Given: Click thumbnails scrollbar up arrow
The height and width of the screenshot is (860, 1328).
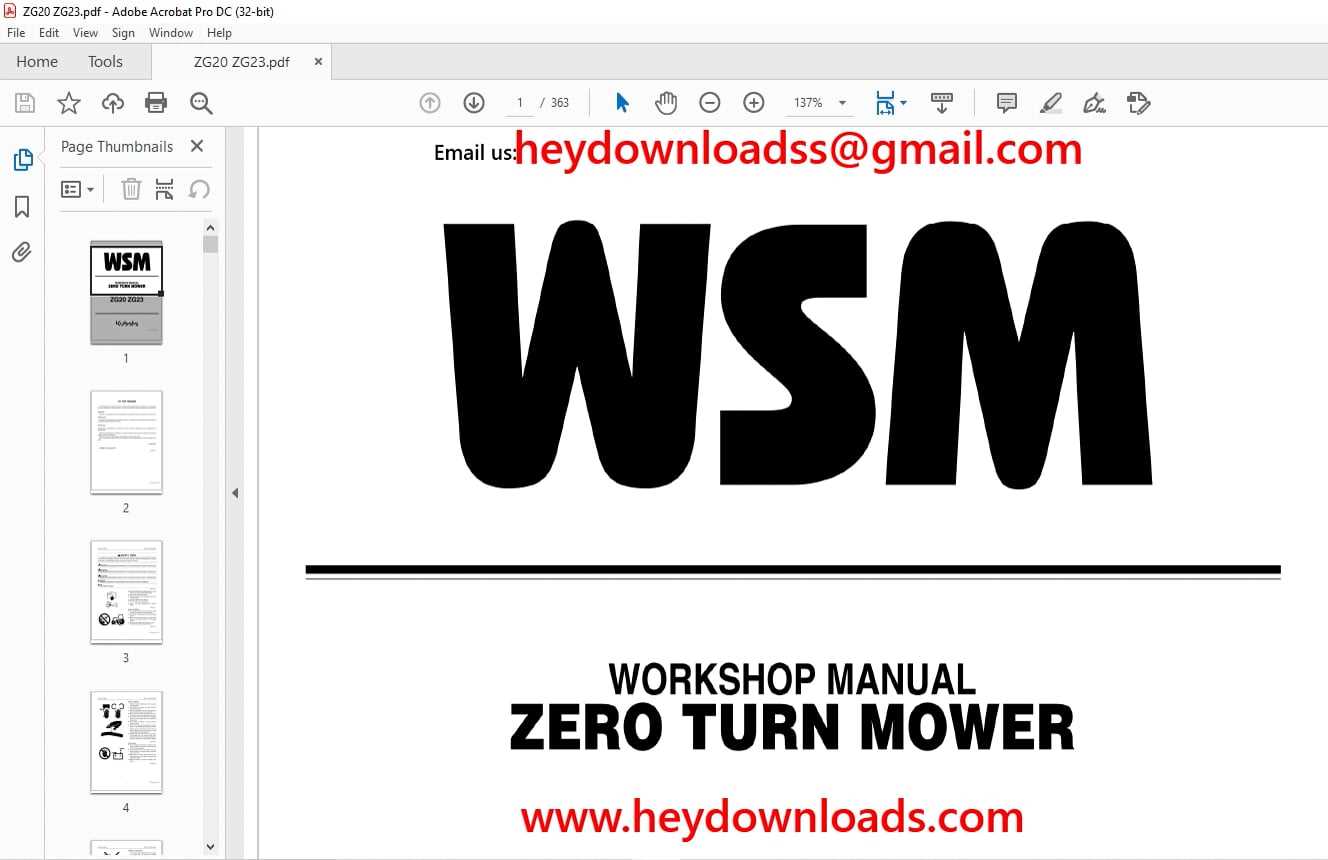Looking at the screenshot, I should pyautogui.click(x=210, y=226).
